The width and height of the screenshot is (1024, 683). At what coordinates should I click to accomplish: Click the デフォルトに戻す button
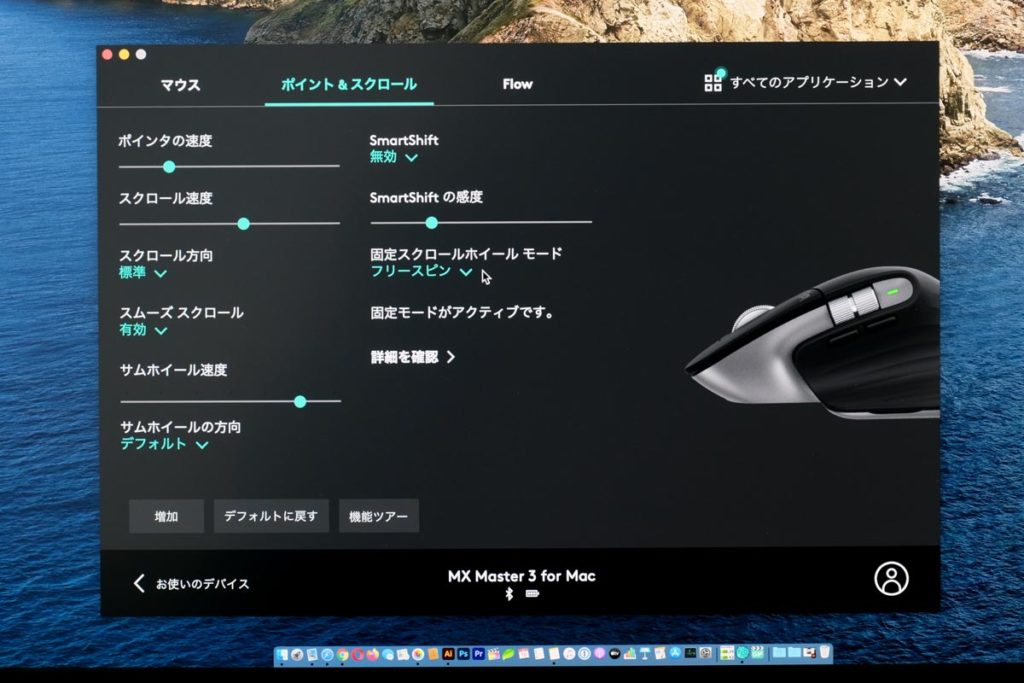coord(271,516)
